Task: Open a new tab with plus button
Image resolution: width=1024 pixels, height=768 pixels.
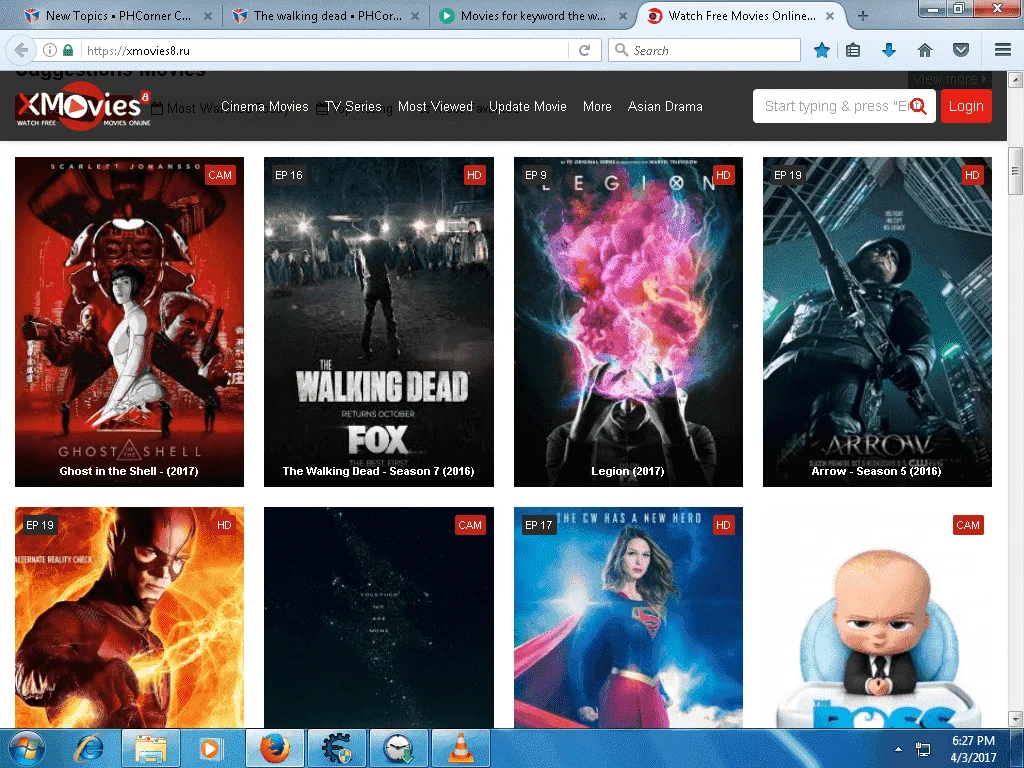Action: click(x=863, y=16)
